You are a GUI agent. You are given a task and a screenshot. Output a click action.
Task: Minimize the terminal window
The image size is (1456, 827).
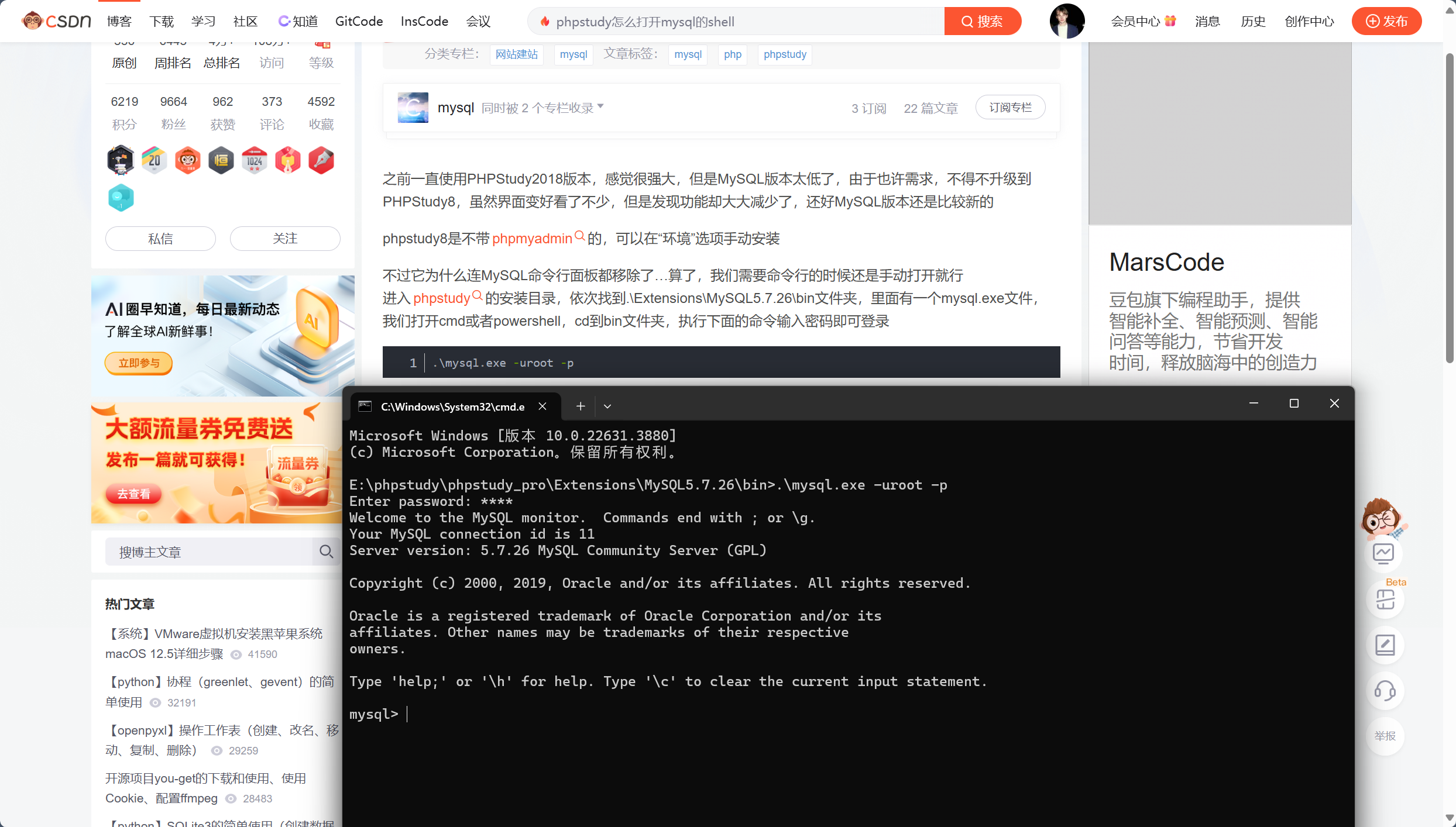[x=1254, y=403]
